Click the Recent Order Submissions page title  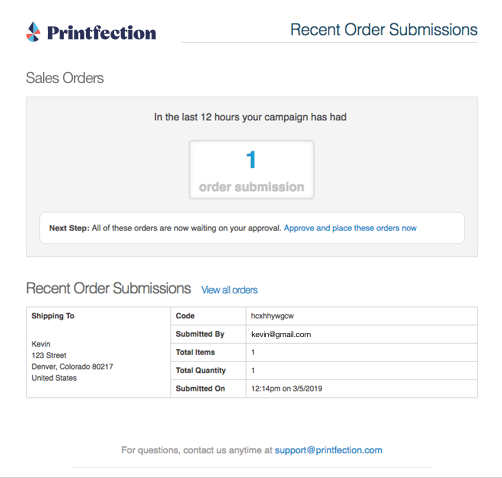click(x=384, y=30)
